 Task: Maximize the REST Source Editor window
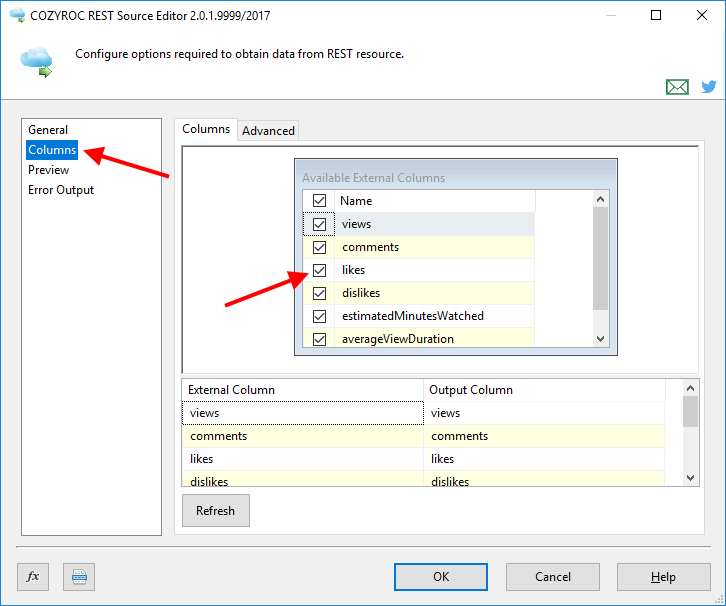click(x=656, y=15)
